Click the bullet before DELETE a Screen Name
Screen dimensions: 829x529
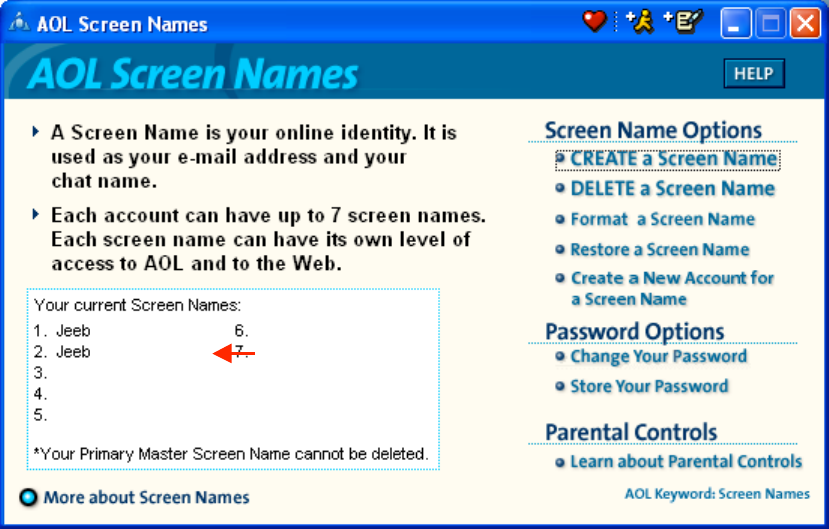(x=560, y=188)
